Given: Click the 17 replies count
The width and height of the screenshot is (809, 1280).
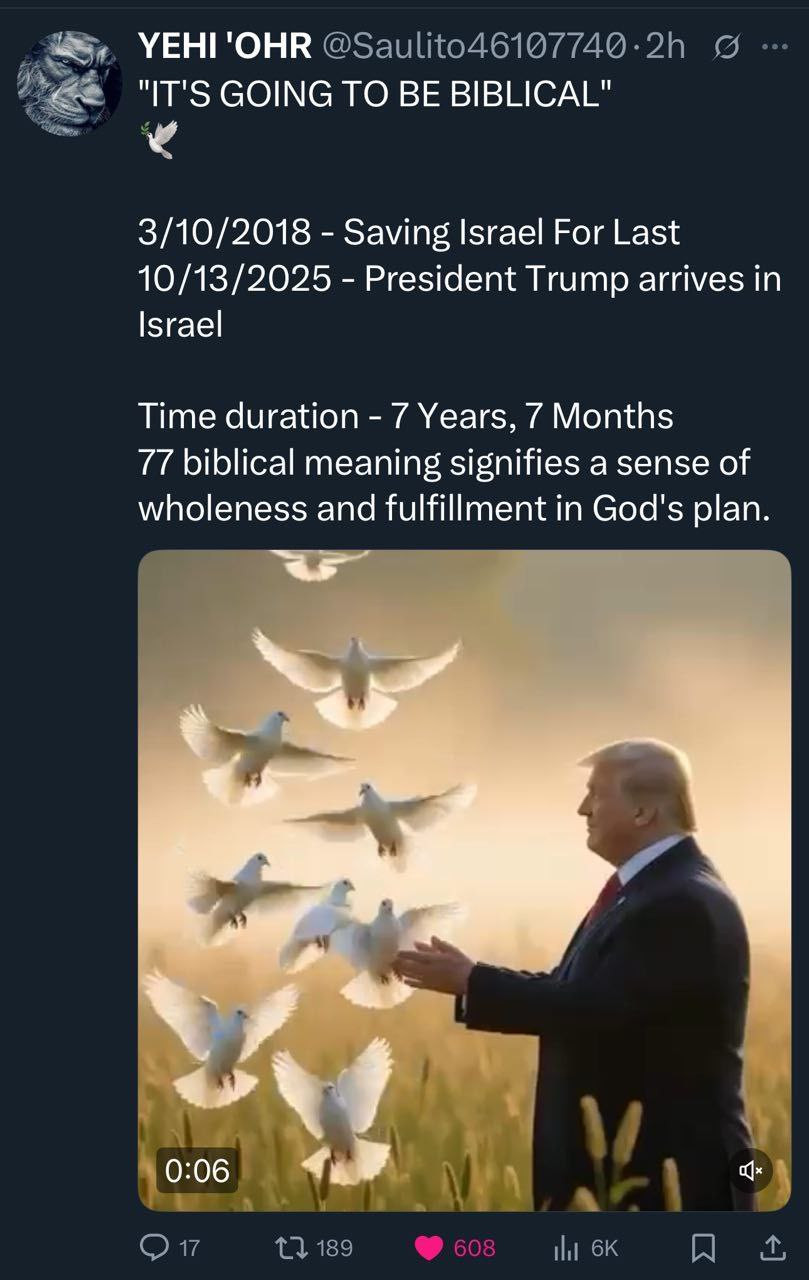Looking at the screenshot, I should coord(188,1247).
